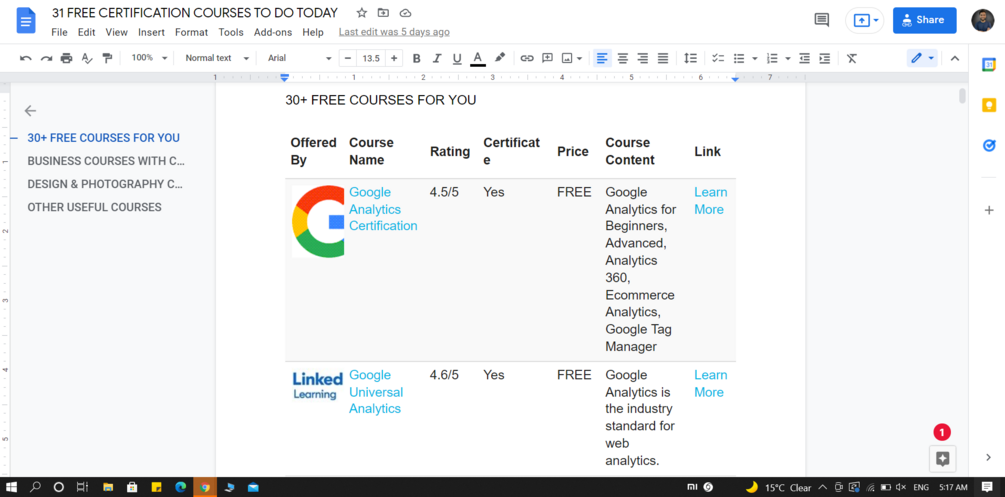Open the text color picker

coord(478,58)
